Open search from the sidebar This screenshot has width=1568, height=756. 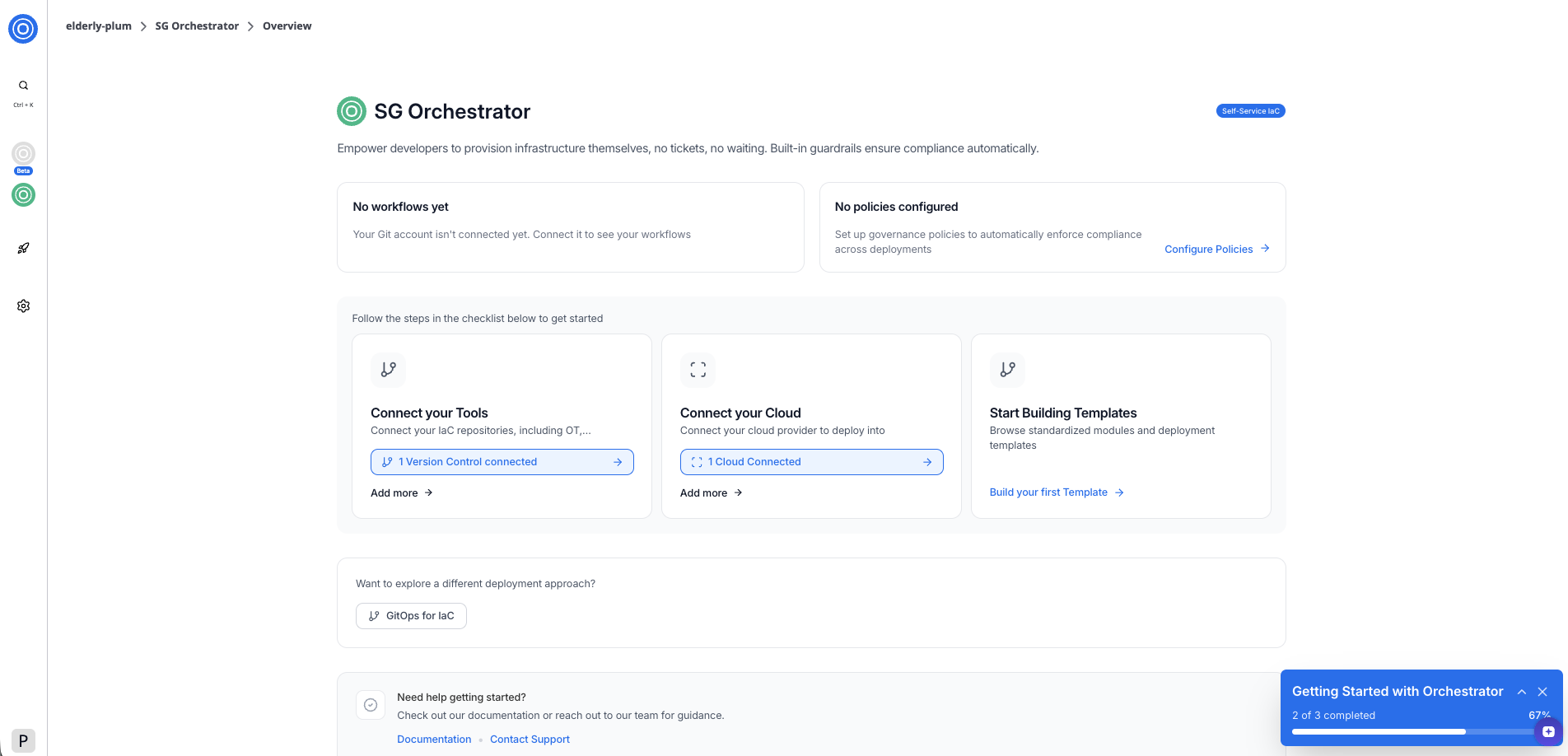click(23, 85)
